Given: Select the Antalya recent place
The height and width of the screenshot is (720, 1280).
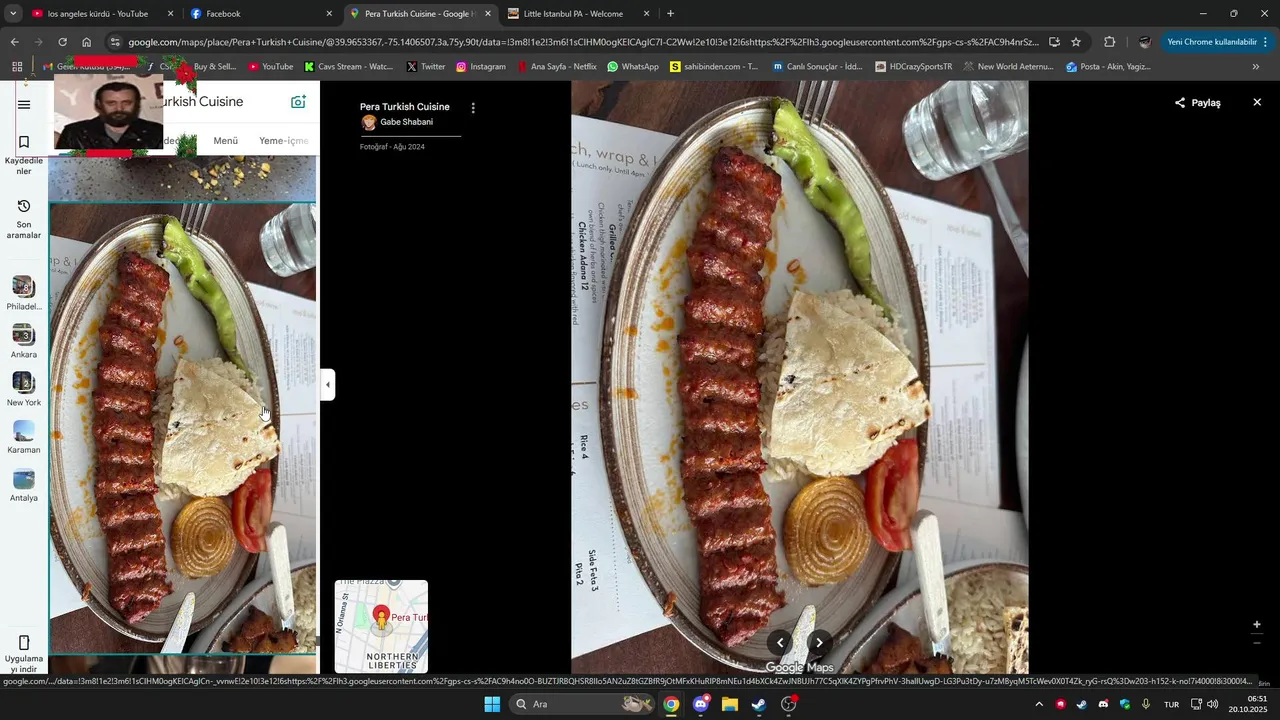Looking at the screenshot, I should point(24,485).
